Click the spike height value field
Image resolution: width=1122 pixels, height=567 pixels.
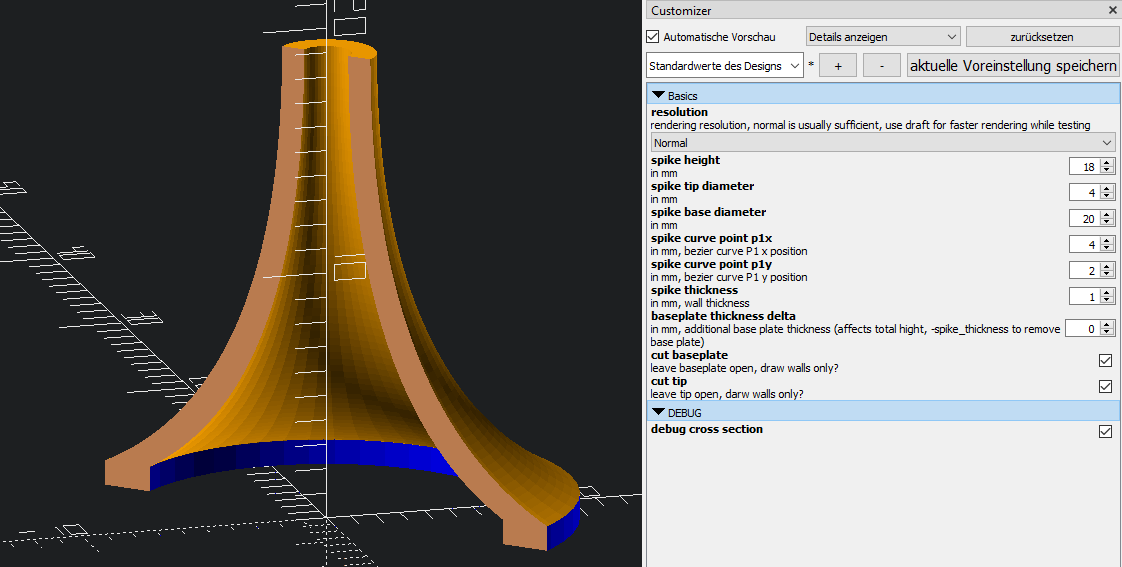tap(1084, 166)
